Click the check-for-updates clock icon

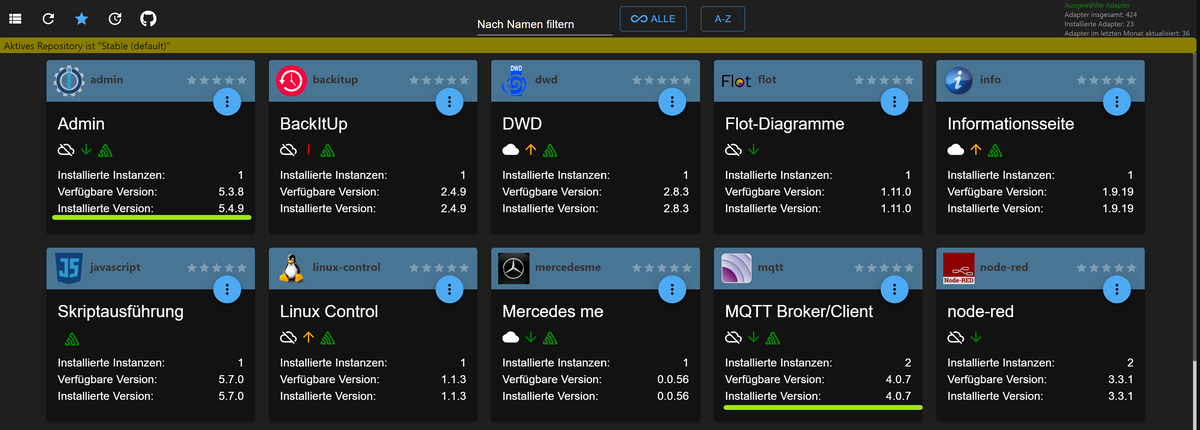tap(115, 19)
